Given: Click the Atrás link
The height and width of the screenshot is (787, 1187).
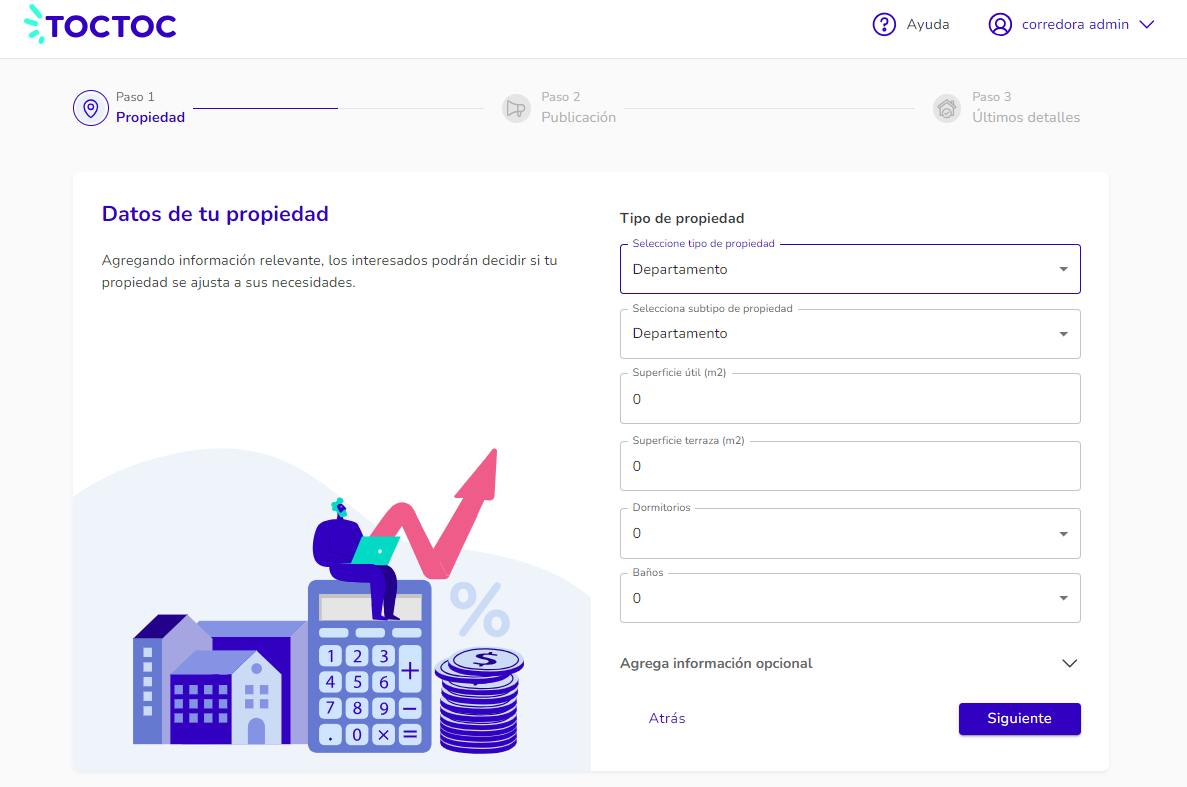Looking at the screenshot, I should click(667, 719).
